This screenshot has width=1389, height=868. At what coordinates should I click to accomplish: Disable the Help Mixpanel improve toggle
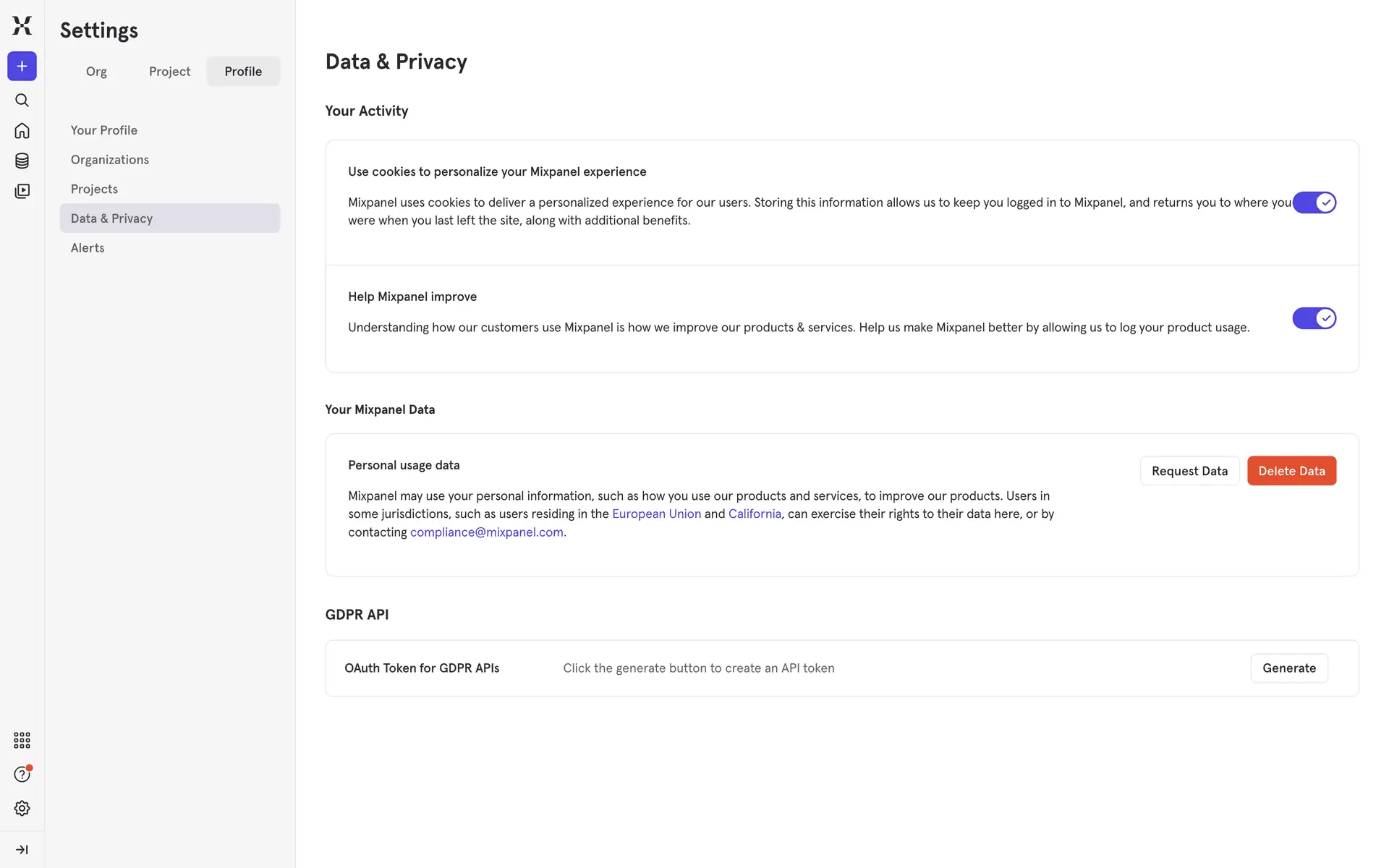point(1314,318)
